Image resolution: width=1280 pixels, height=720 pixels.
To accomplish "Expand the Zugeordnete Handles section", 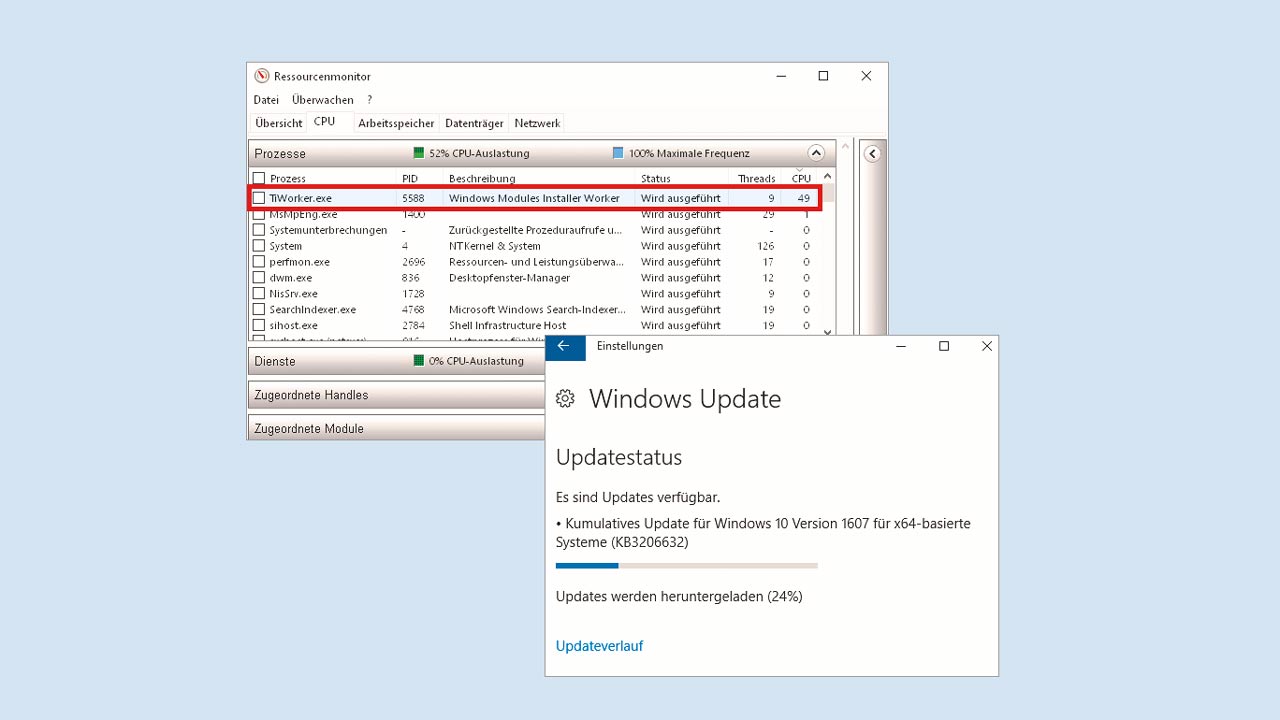I will (396, 395).
